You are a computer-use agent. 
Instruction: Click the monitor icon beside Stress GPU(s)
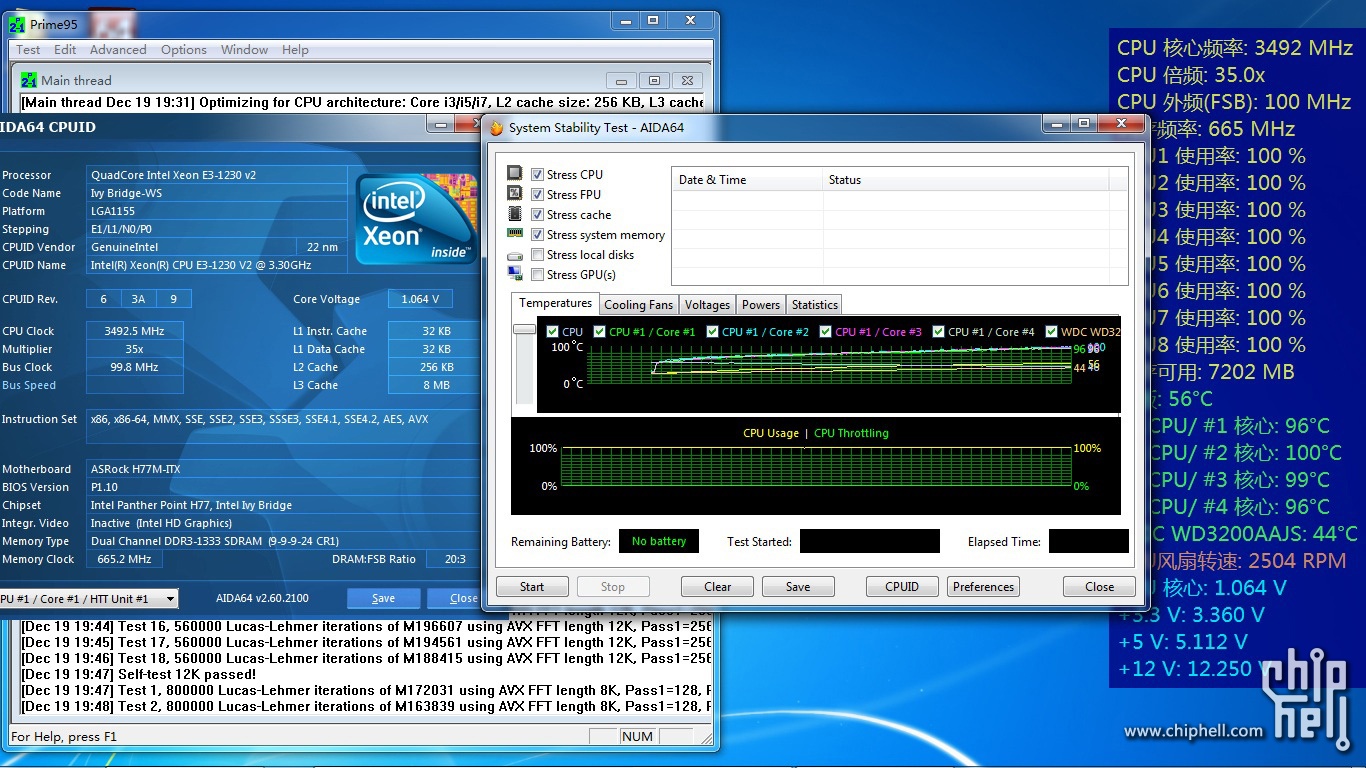point(515,274)
